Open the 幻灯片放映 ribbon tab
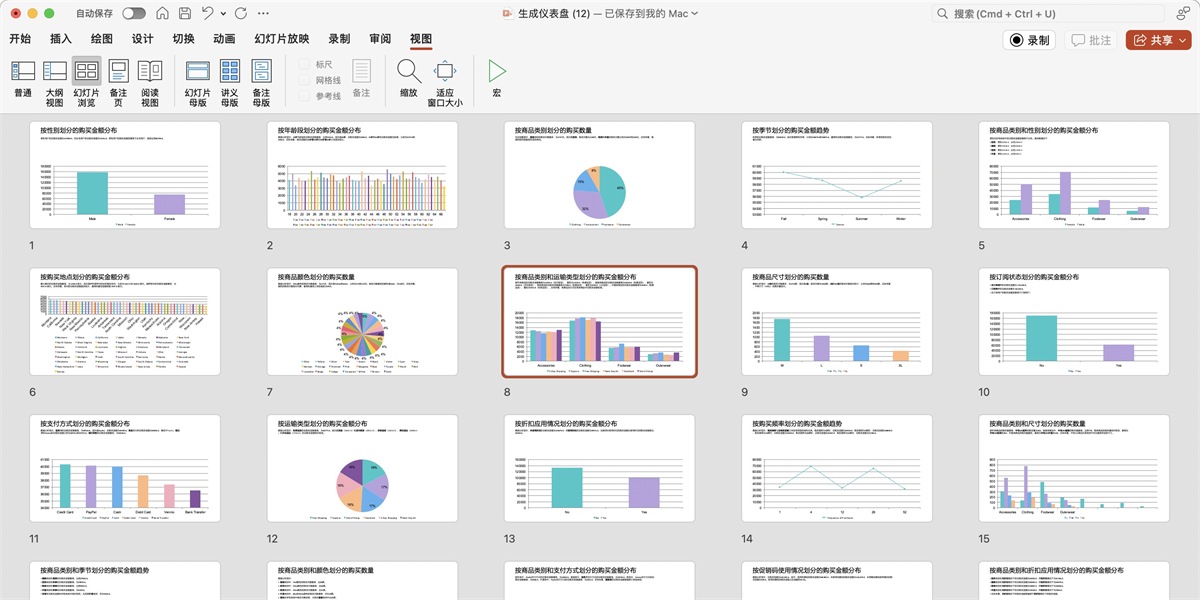Viewport: 1200px width, 600px height. click(282, 39)
